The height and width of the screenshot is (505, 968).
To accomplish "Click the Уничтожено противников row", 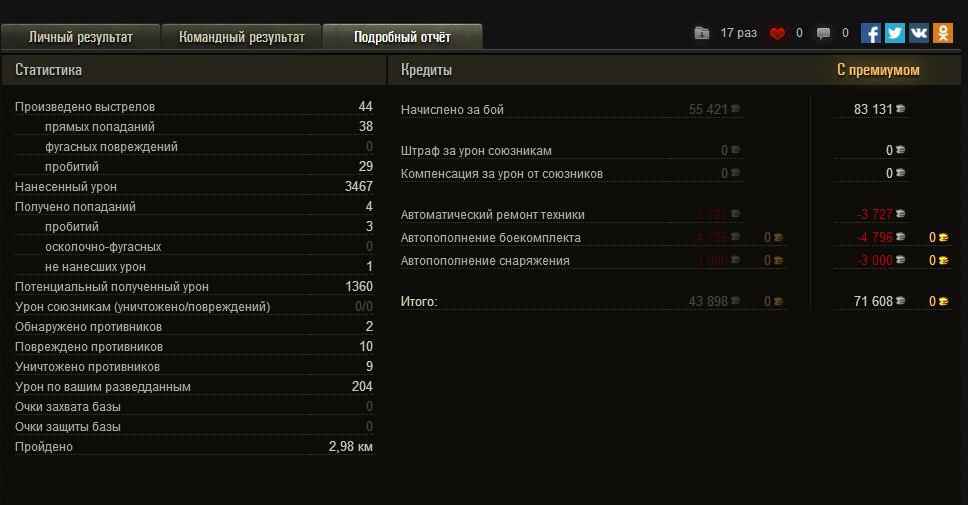I will pos(193,367).
